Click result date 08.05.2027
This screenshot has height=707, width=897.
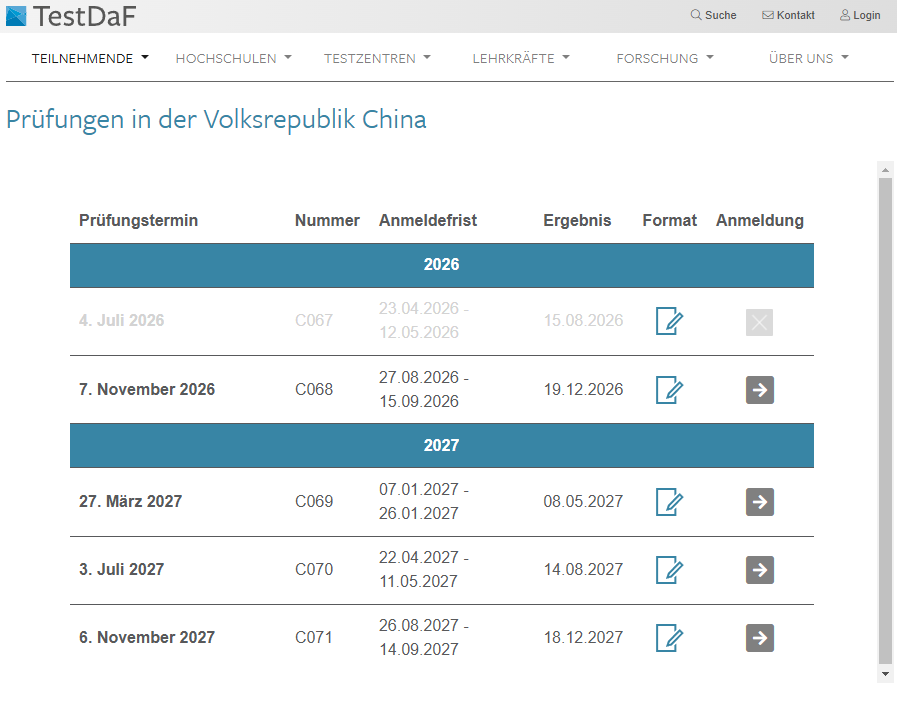[583, 501]
